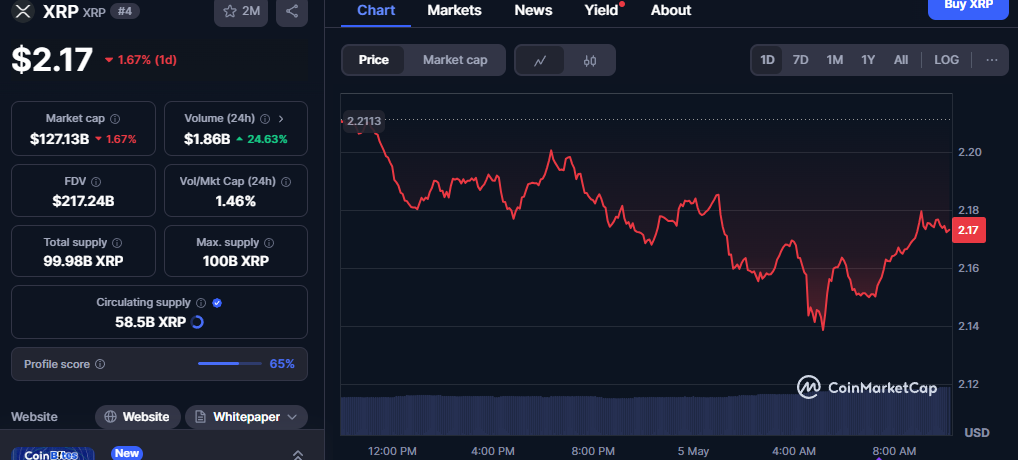Expand Volume (24h) chevron arrow
The image size is (1018, 460).
tap(281, 119)
